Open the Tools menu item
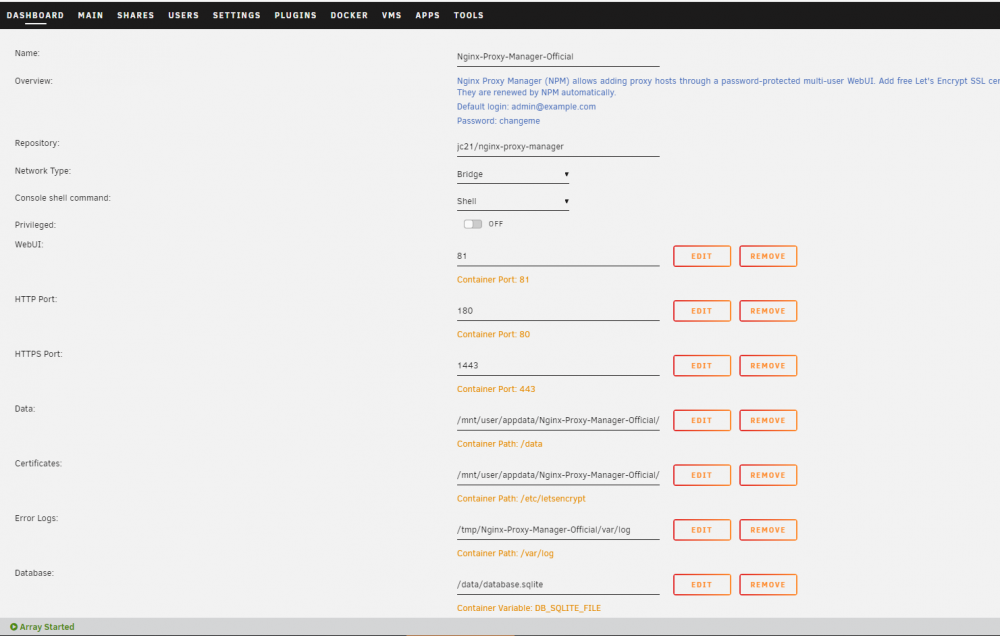Screen dimensions: 1000x636 (x=469, y=15)
